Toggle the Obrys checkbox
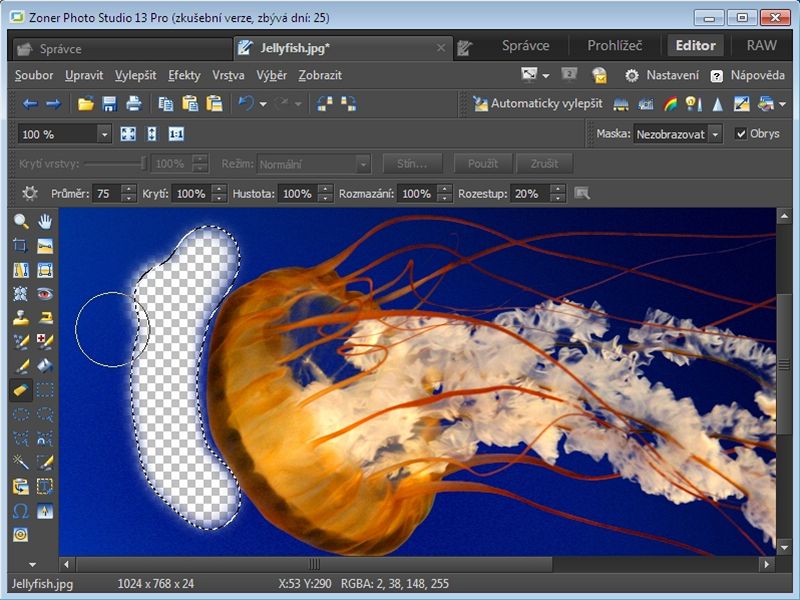Viewport: 800px width, 600px height. [x=741, y=134]
